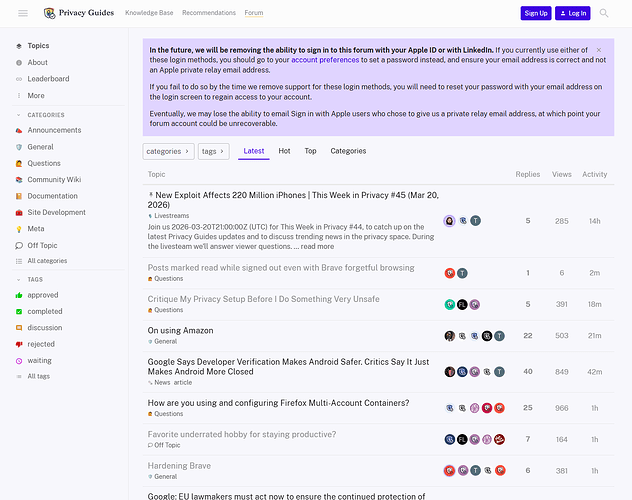Open the Off Topic badge under hobby topic
The image size is (632, 500).
(x=164, y=446)
